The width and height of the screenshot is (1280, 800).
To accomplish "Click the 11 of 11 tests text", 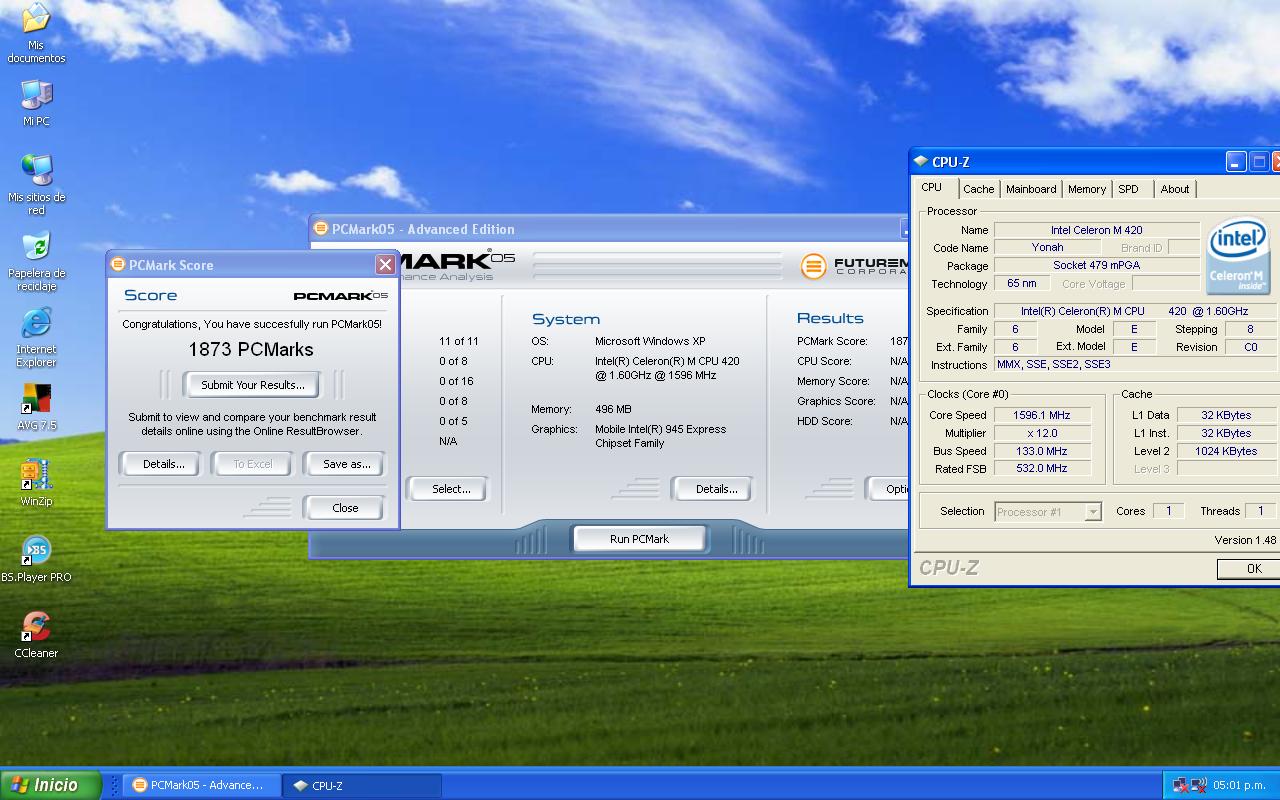I will (459, 341).
